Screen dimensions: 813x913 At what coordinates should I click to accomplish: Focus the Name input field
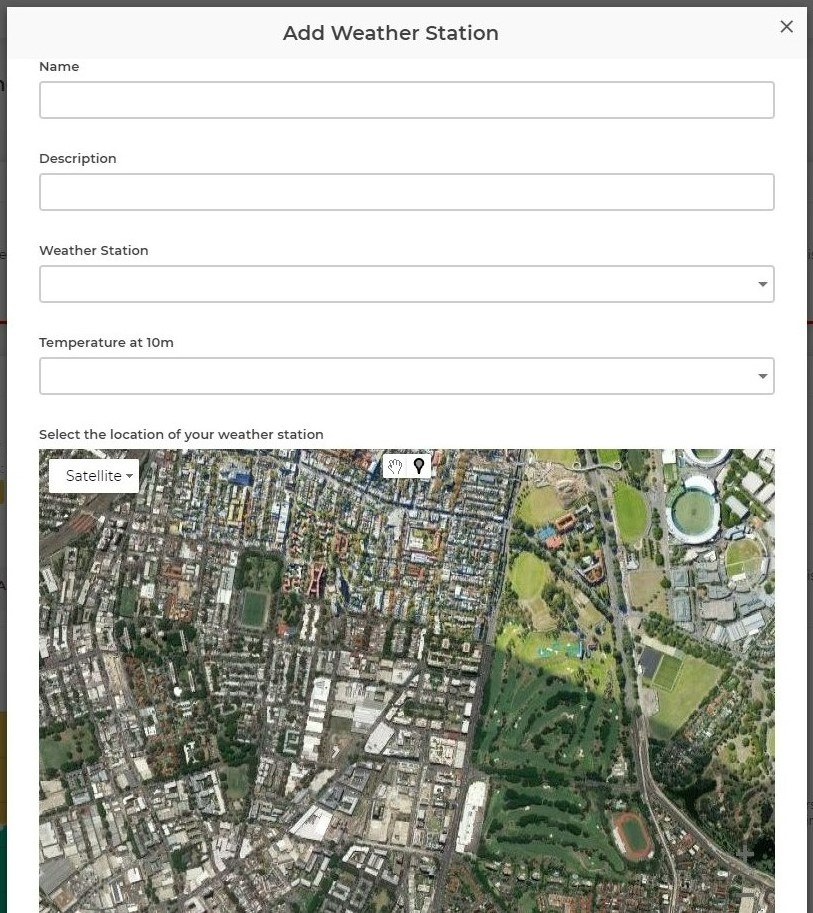pos(406,100)
